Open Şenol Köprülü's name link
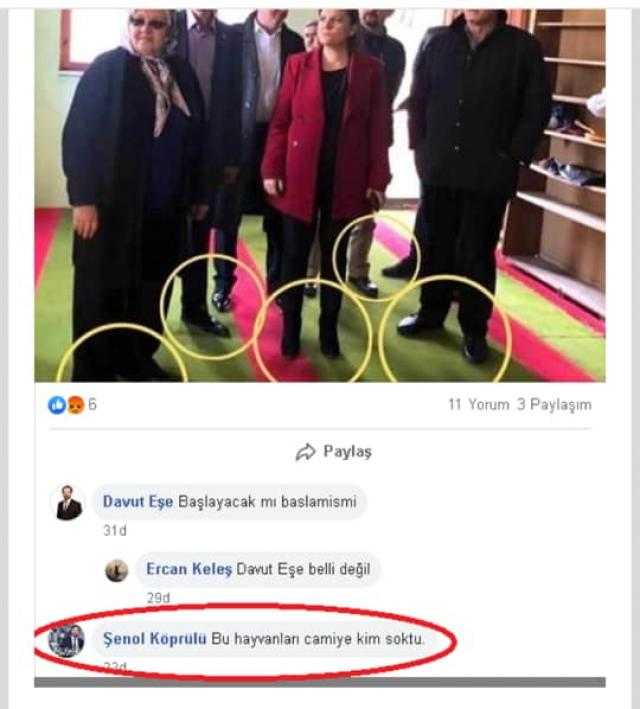 pyautogui.click(x=155, y=638)
